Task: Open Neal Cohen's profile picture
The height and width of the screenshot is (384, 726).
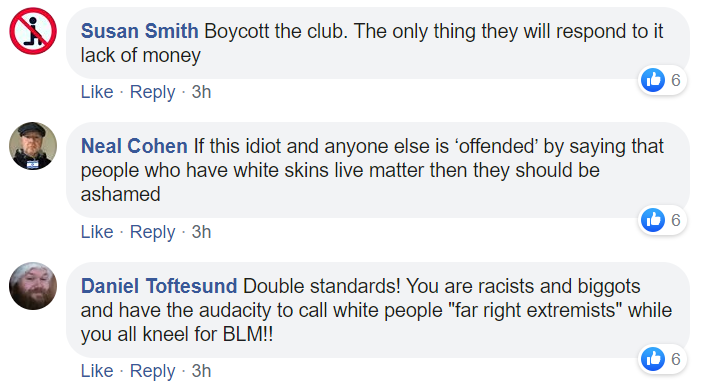Action: (x=33, y=146)
